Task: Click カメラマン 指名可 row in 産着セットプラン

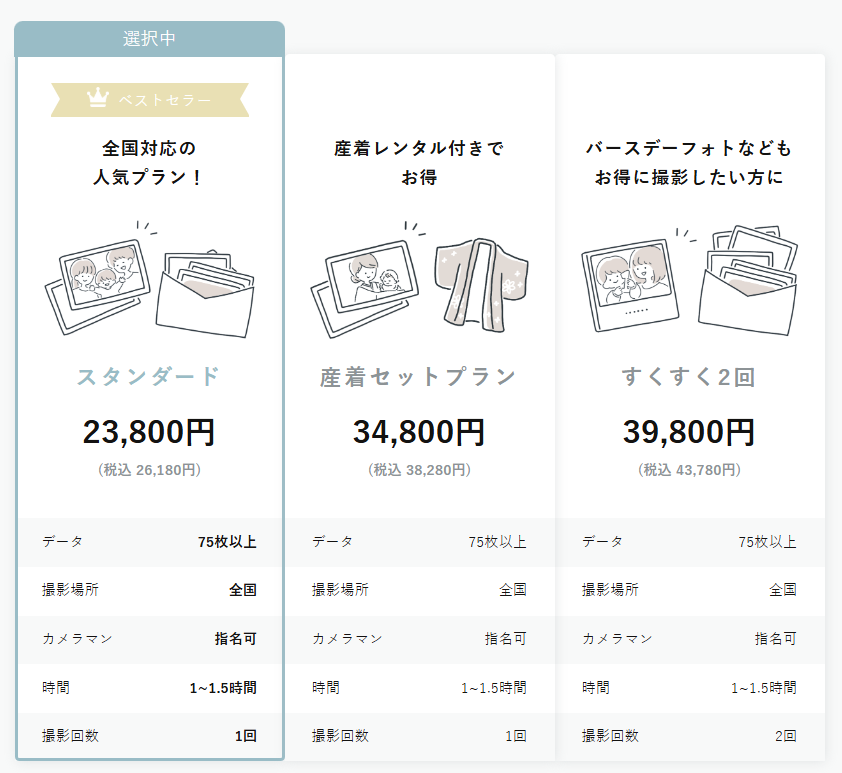Action: [x=419, y=639]
